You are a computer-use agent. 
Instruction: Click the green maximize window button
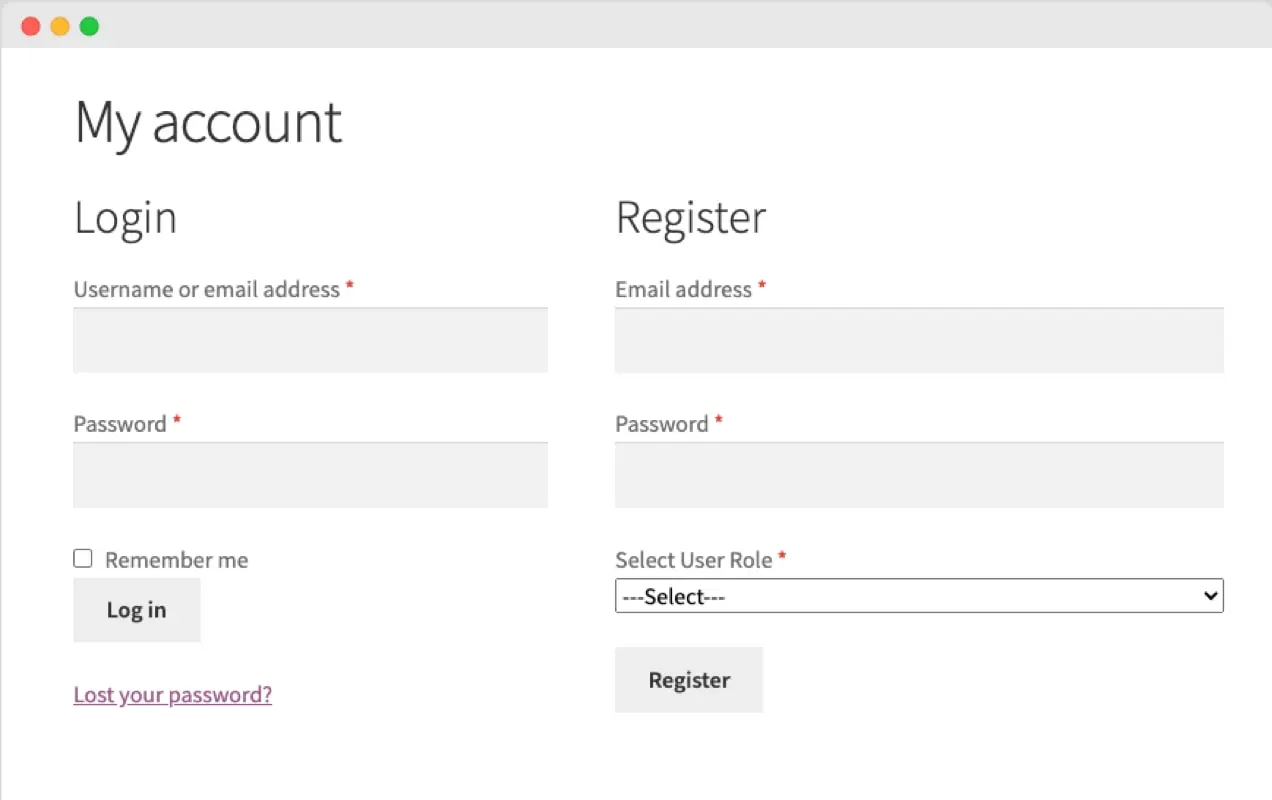tap(89, 27)
